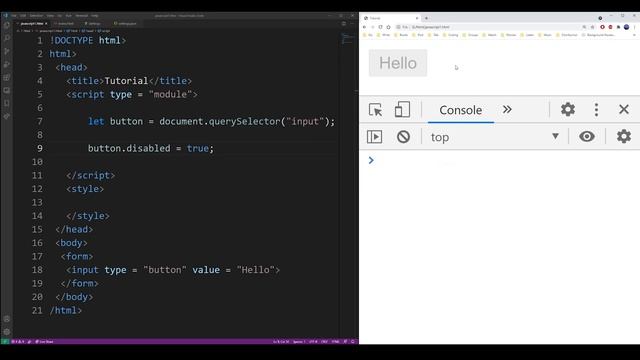Open the Search view in VS Code activity bar

pos(7,38)
